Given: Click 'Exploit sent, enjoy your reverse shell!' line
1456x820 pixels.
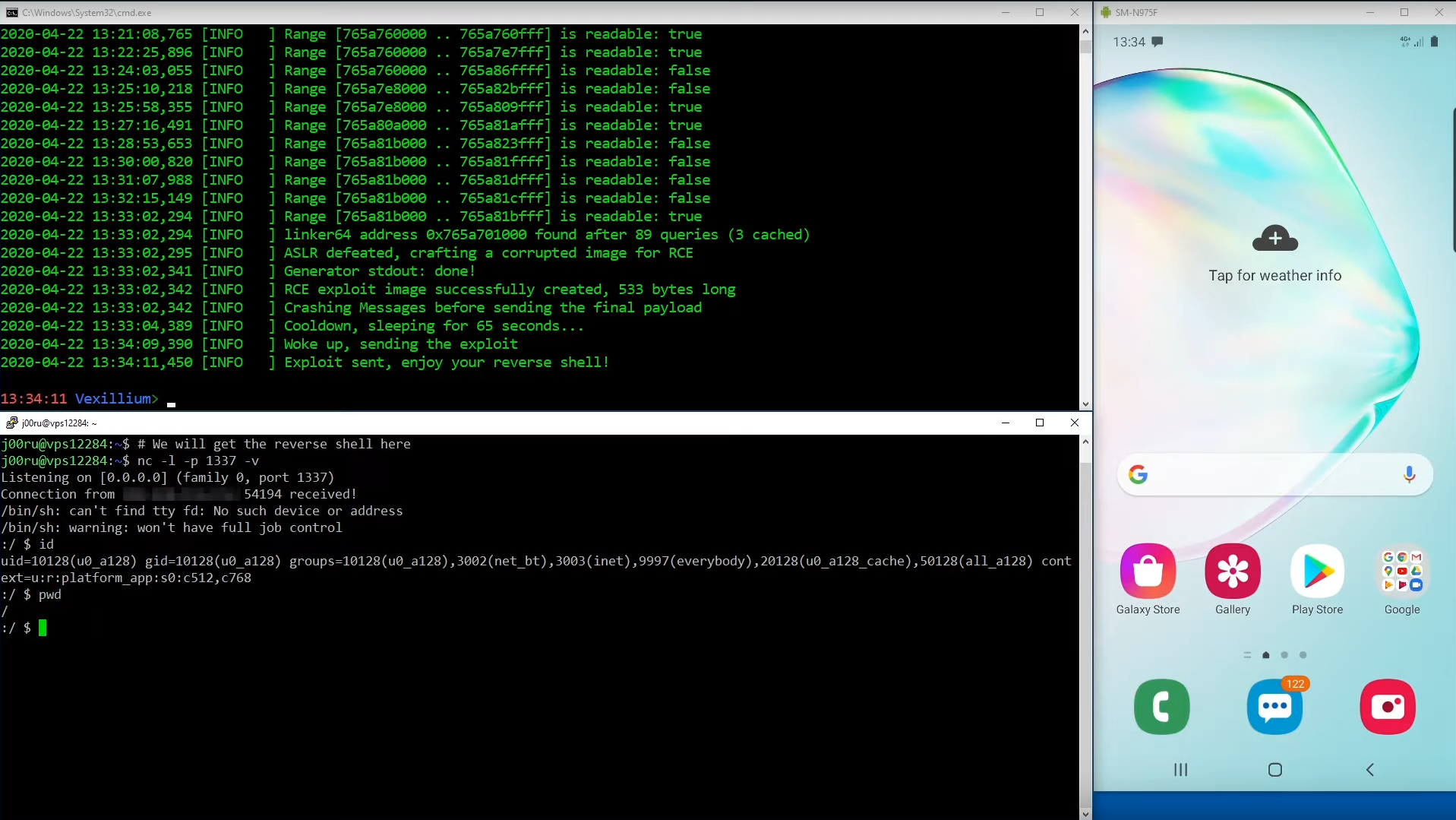Looking at the screenshot, I should 447,363.
